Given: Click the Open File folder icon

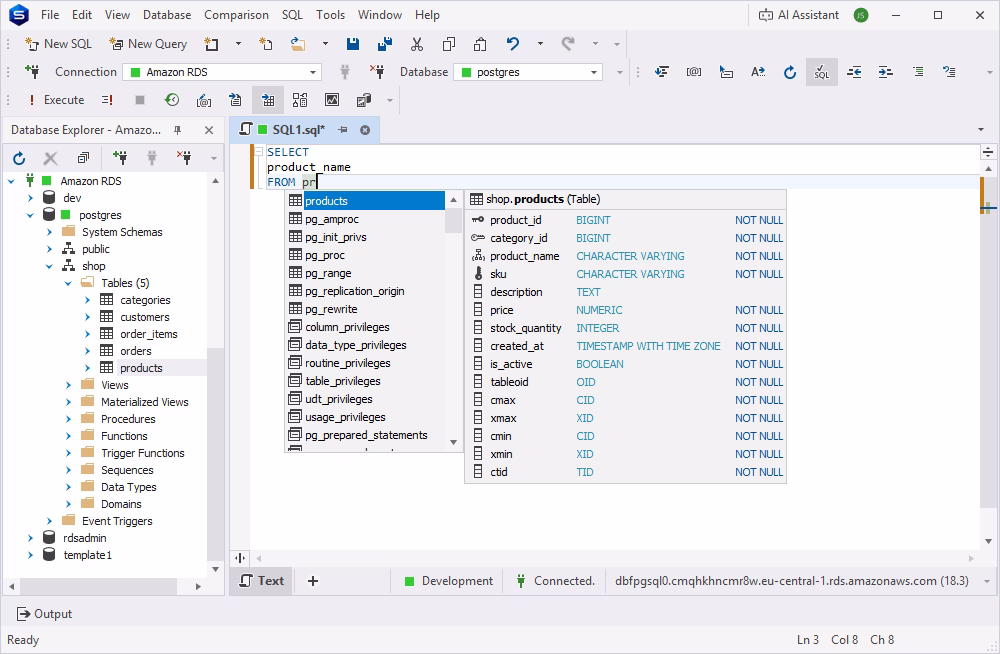Looking at the screenshot, I should point(297,44).
